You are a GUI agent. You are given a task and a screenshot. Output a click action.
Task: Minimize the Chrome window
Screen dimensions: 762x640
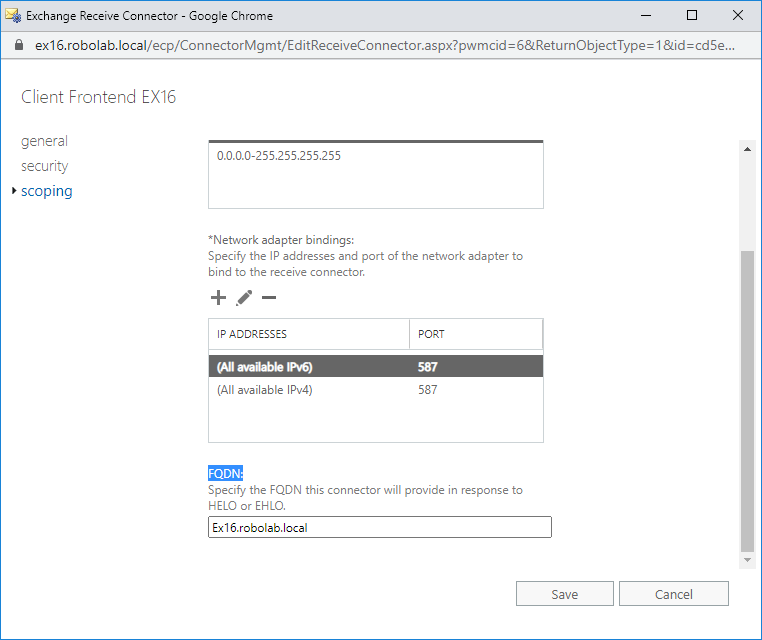(646, 16)
